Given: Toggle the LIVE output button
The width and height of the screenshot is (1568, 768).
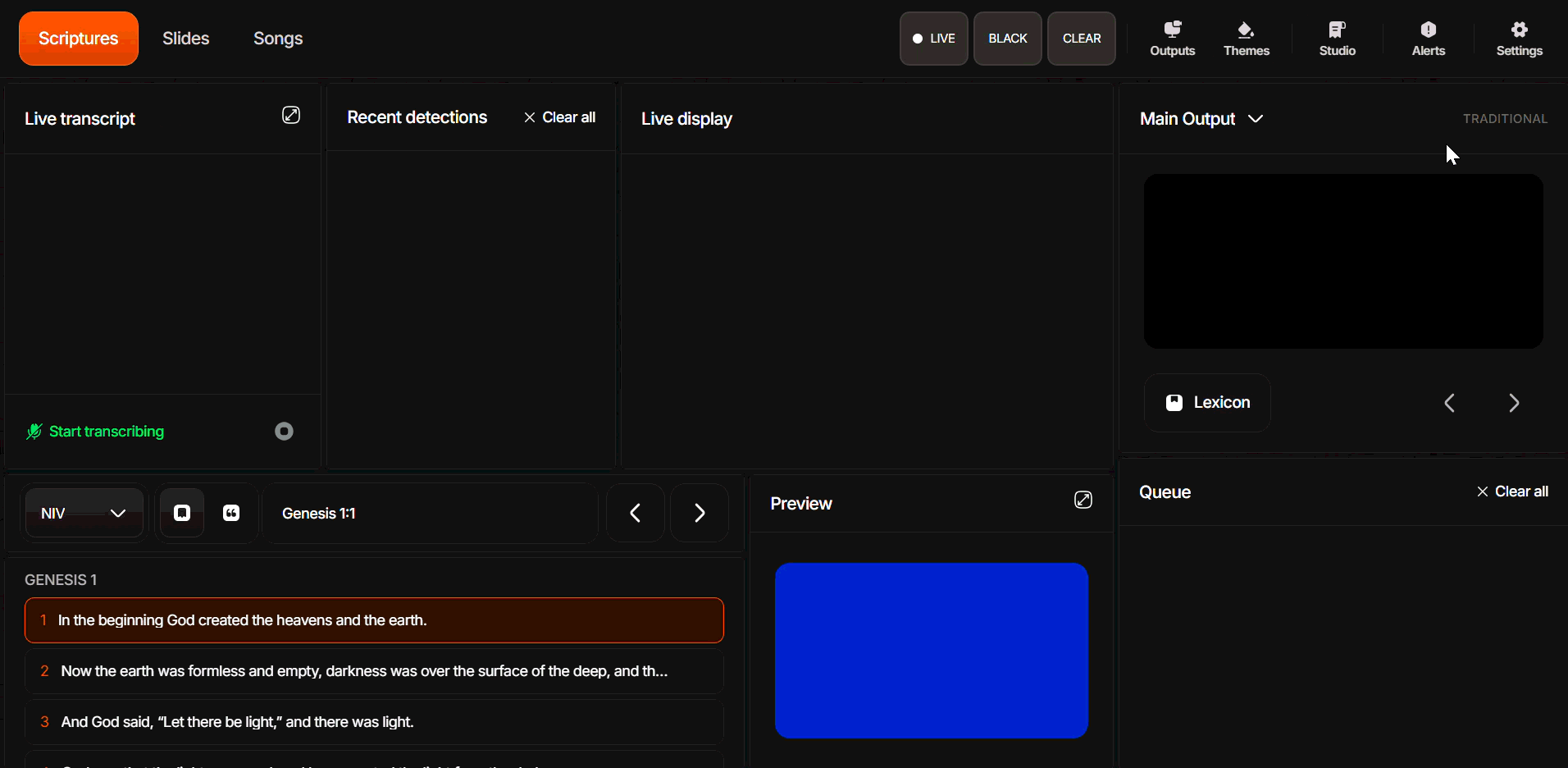Looking at the screenshot, I should (933, 39).
